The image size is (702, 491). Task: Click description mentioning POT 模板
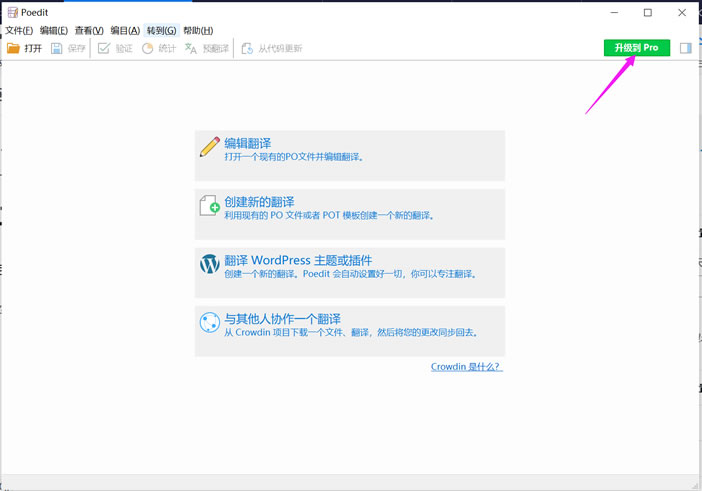coord(329,215)
